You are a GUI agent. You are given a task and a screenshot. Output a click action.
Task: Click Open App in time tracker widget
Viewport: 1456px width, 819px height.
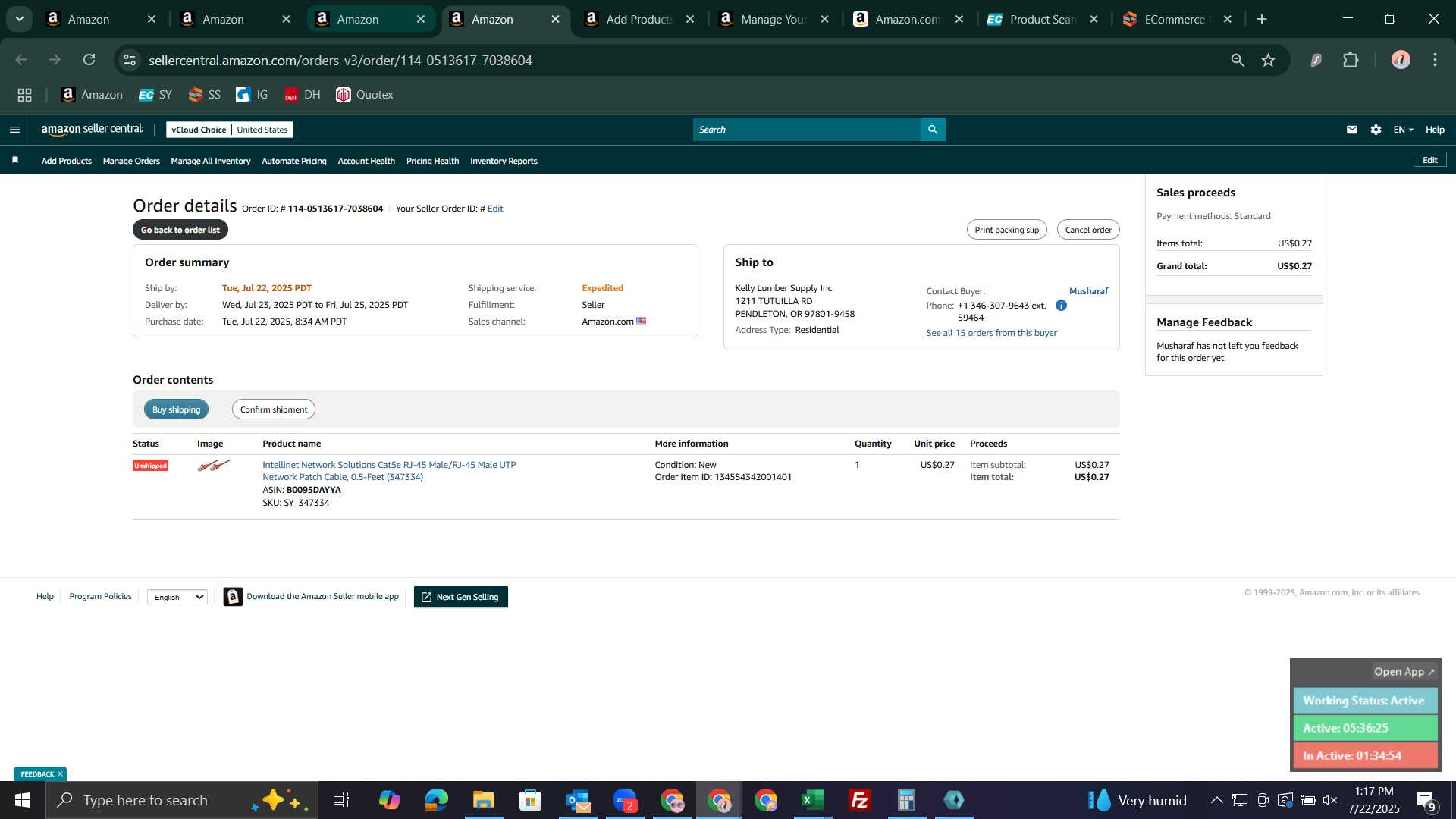(x=1404, y=672)
